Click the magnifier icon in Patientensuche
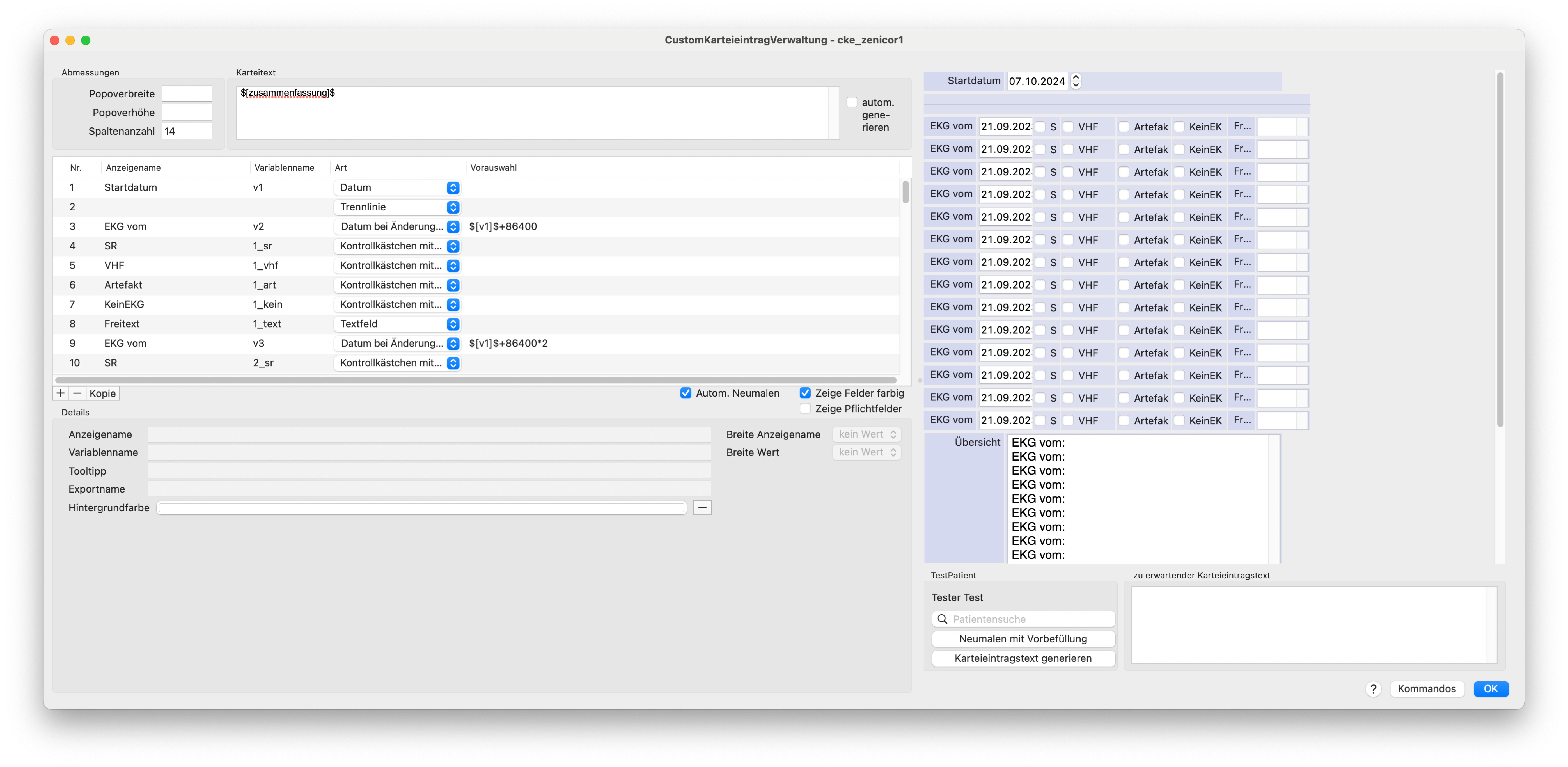This screenshot has width=1568, height=767. tap(942, 619)
